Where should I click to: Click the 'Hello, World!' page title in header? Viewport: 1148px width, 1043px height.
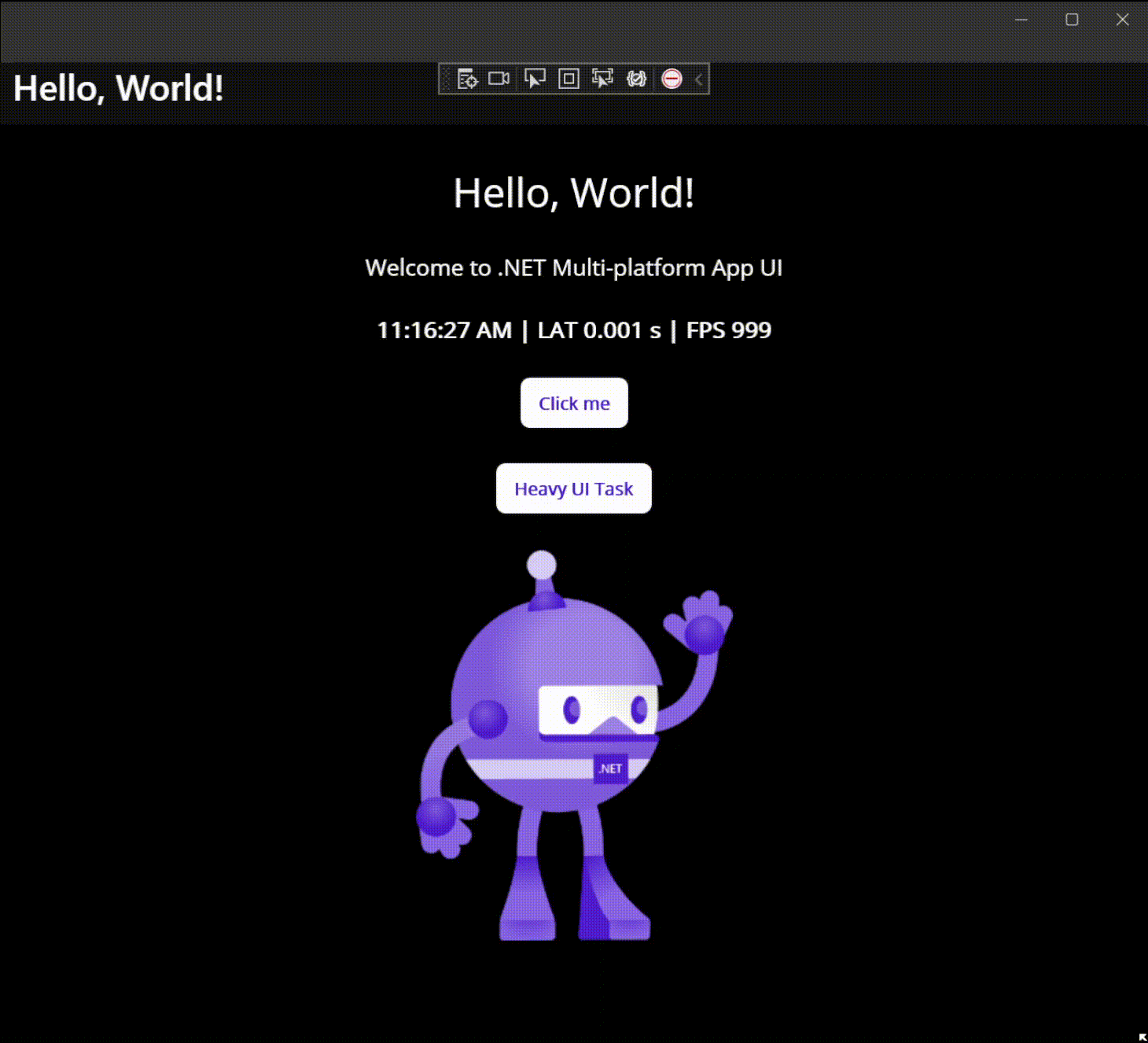(119, 88)
